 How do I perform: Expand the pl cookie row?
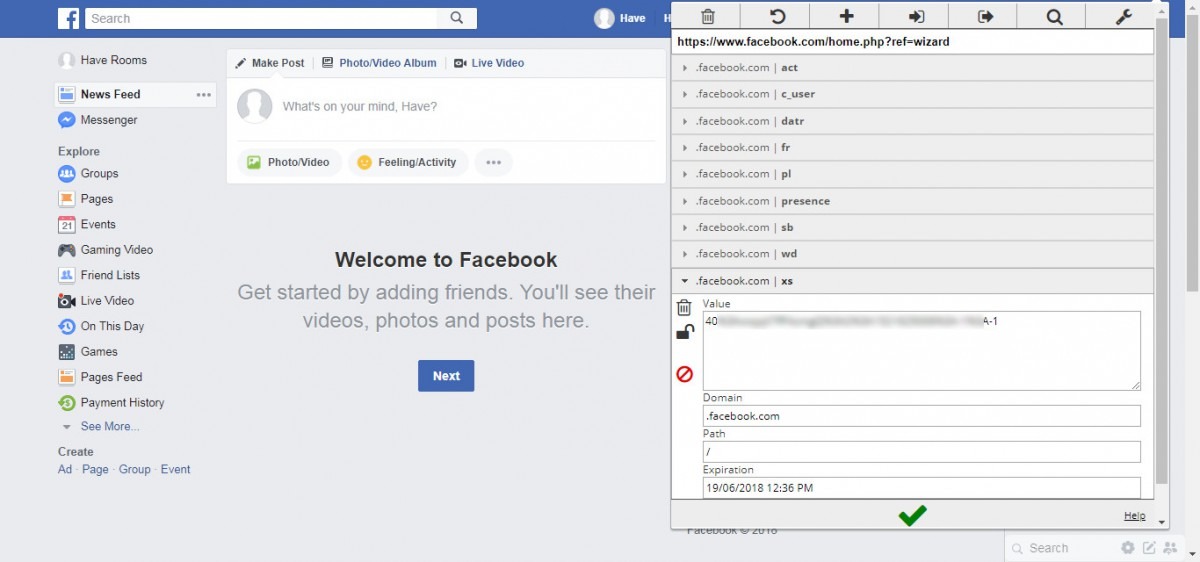(x=912, y=174)
